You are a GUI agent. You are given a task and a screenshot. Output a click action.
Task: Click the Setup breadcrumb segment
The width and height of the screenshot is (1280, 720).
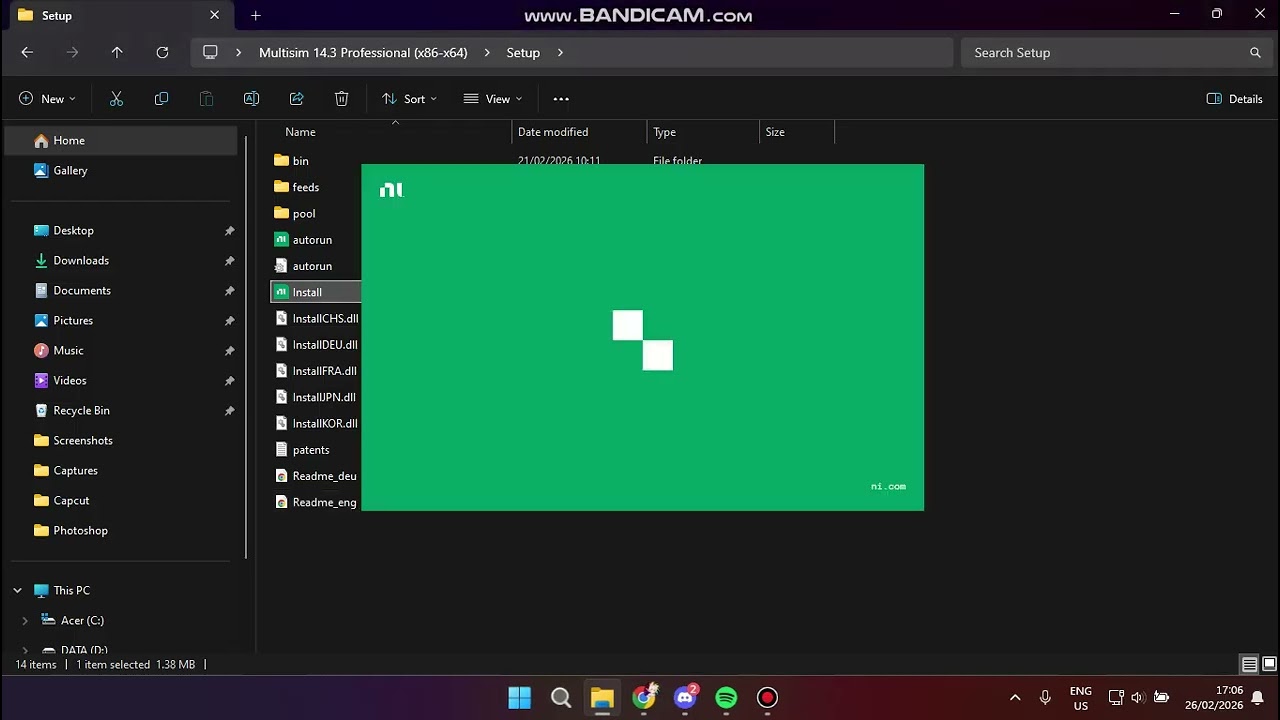click(523, 53)
